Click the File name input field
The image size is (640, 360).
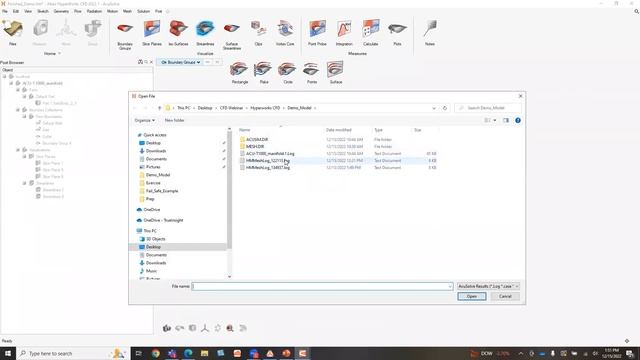click(322, 287)
